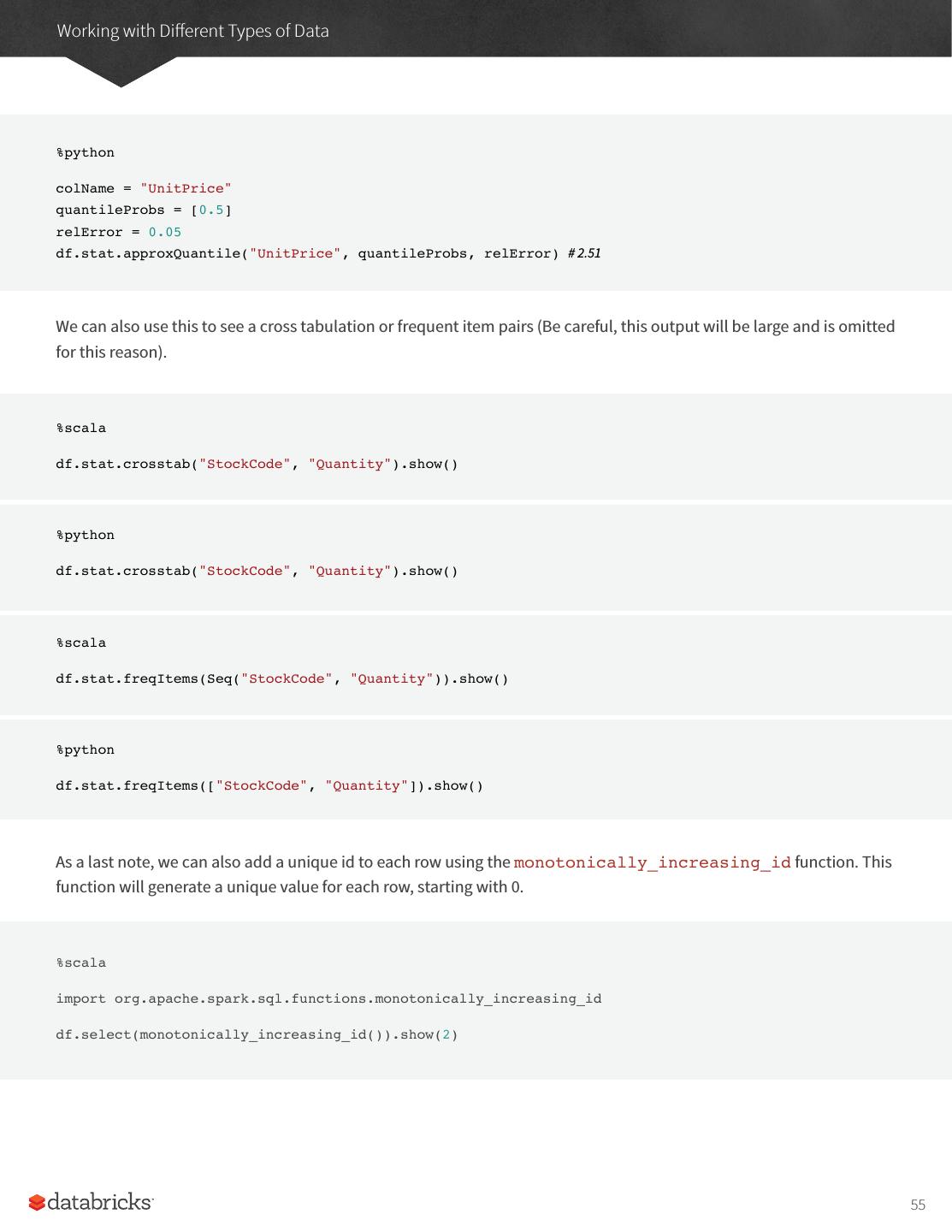952x1232 pixels.
Task: Click the number 2 inside show()
Action: (x=446, y=1034)
